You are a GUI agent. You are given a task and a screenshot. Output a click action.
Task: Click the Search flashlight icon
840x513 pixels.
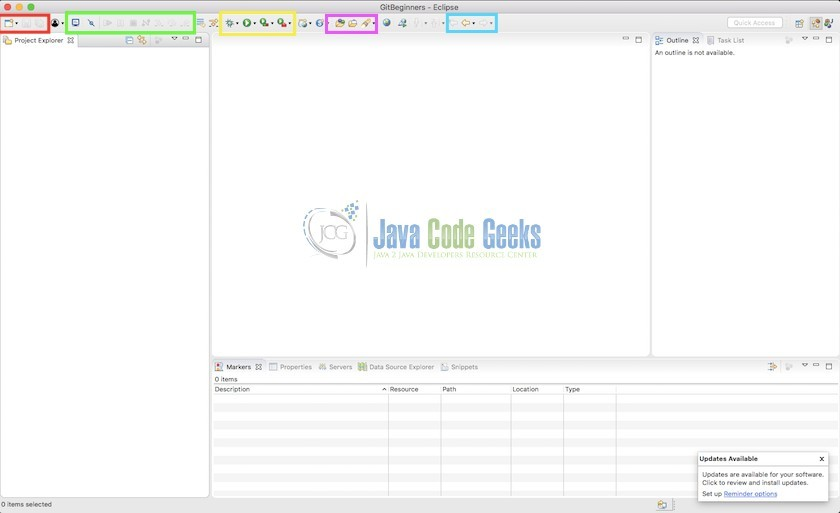pyautogui.click(x=365, y=23)
